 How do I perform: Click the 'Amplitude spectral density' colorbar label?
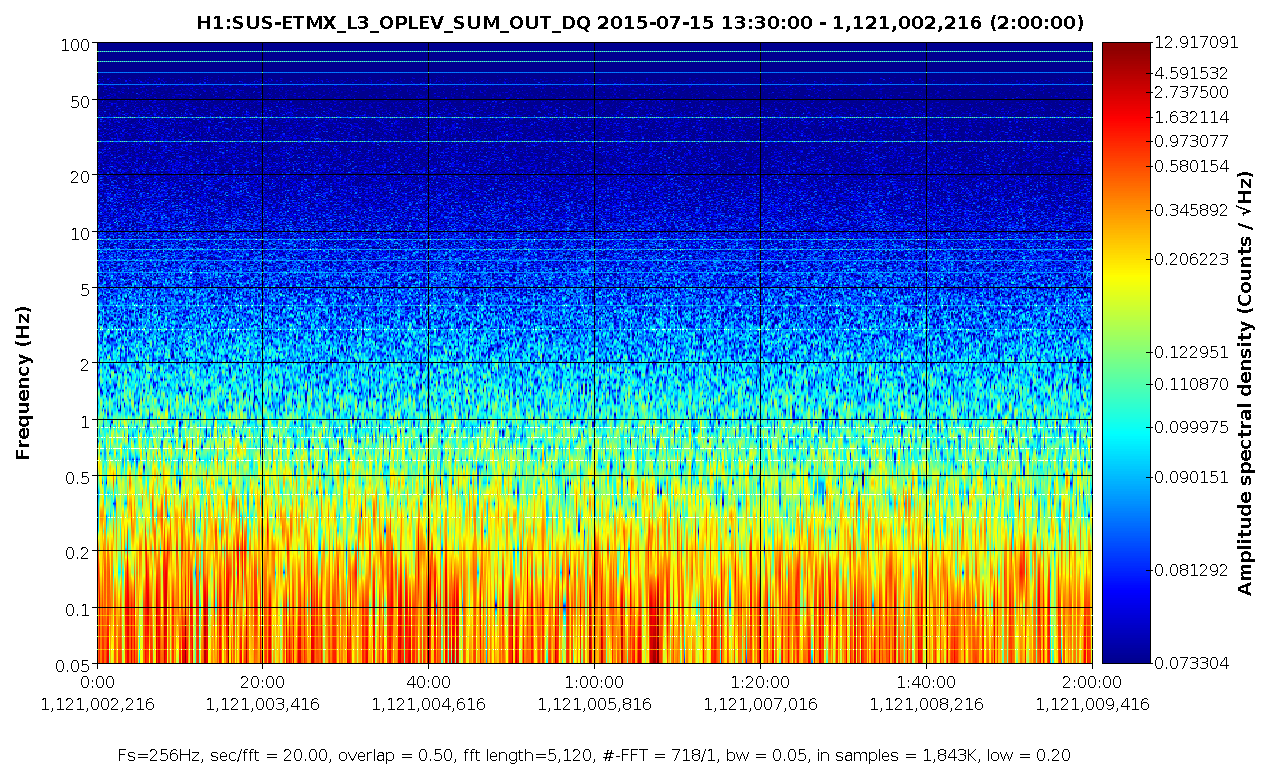1245,385
